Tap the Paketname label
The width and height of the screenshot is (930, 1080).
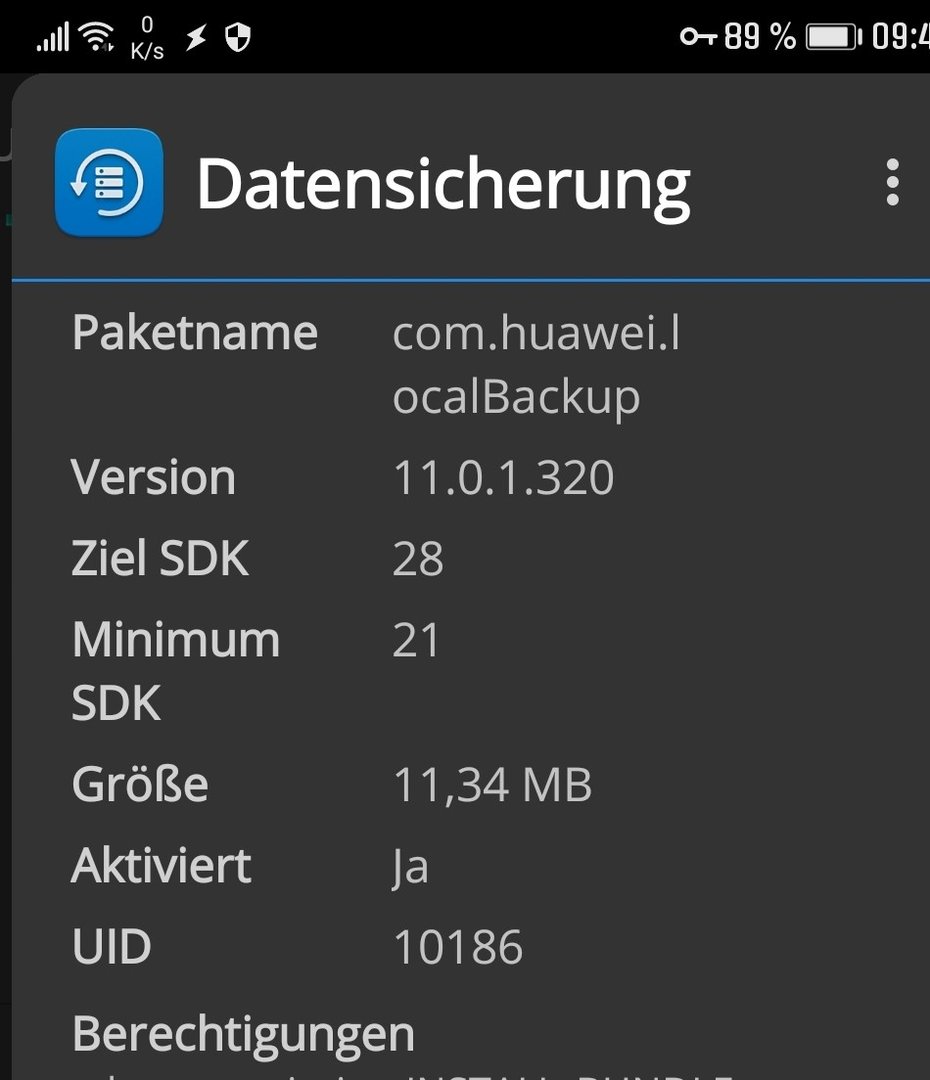(195, 333)
